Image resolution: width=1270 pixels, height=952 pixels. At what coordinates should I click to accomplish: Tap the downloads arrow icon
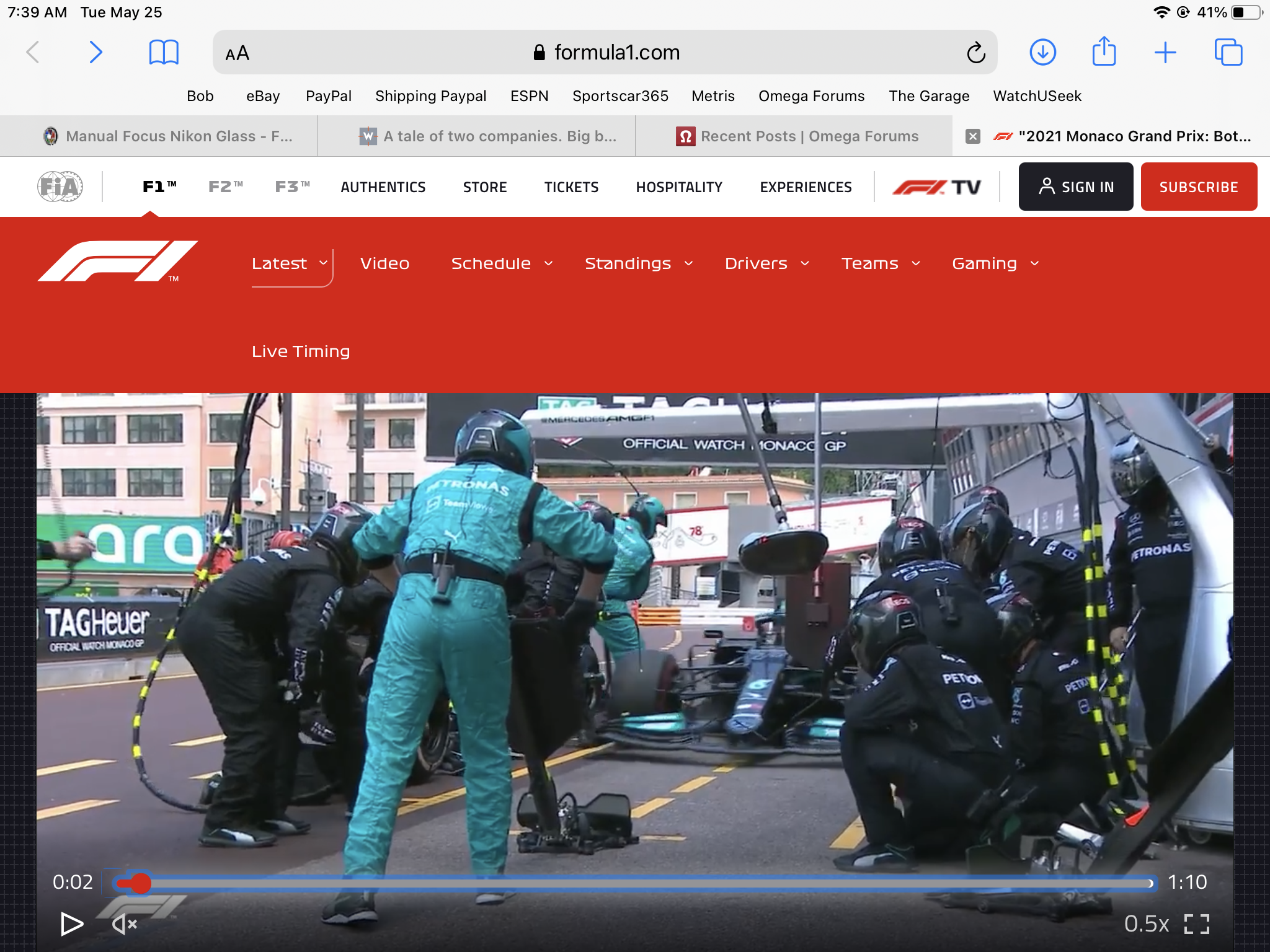coord(1042,53)
